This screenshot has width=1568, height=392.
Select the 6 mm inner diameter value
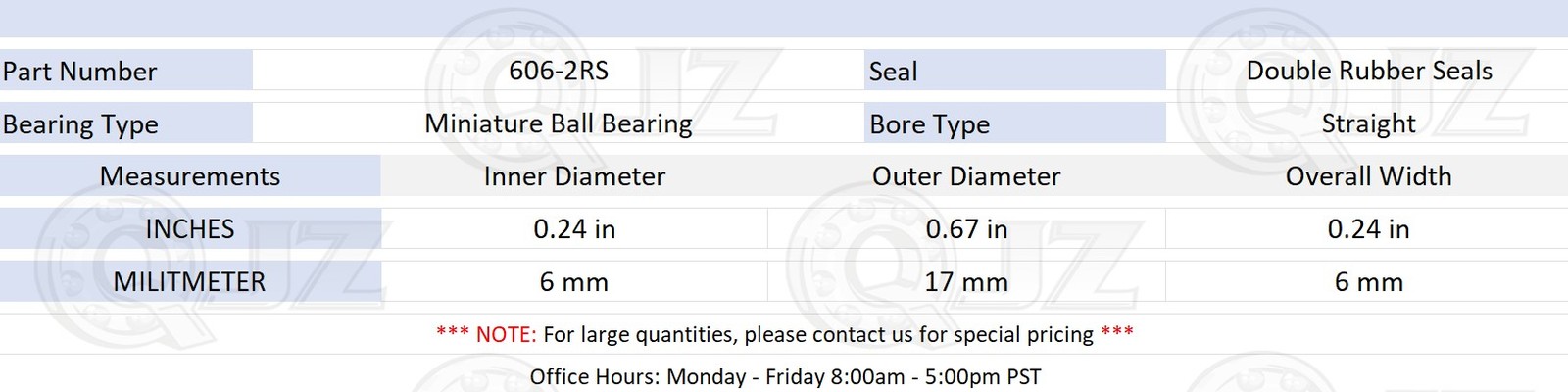click(574, 282)
